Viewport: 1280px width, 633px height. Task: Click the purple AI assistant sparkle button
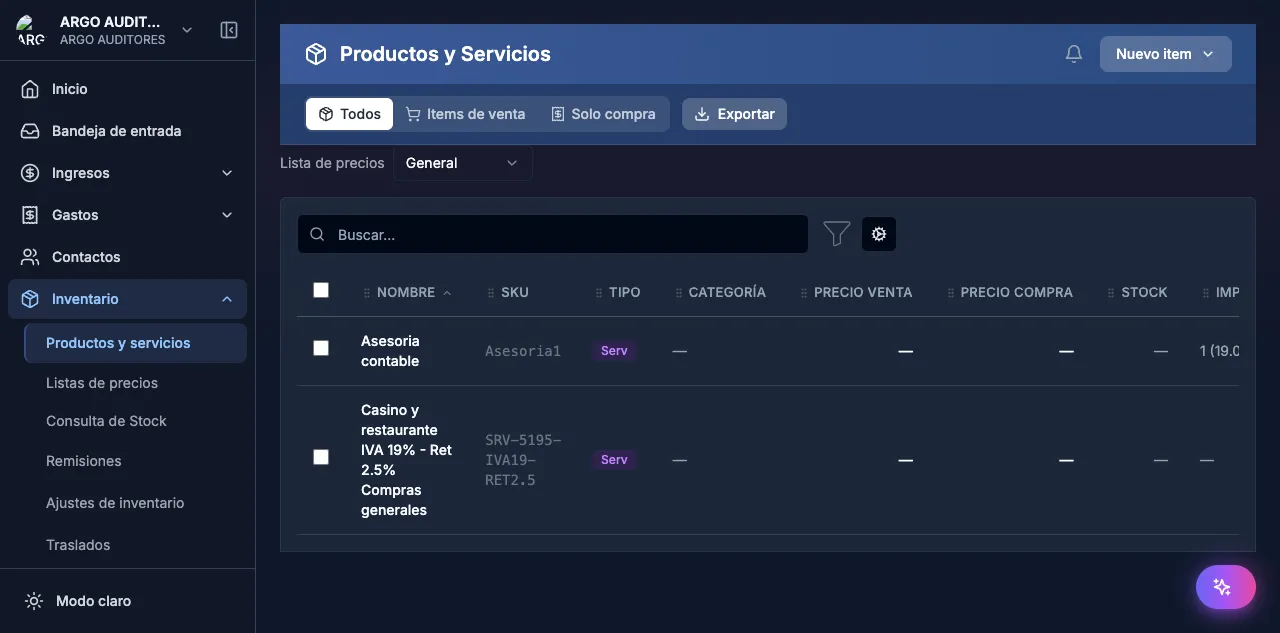point(1225,586)
